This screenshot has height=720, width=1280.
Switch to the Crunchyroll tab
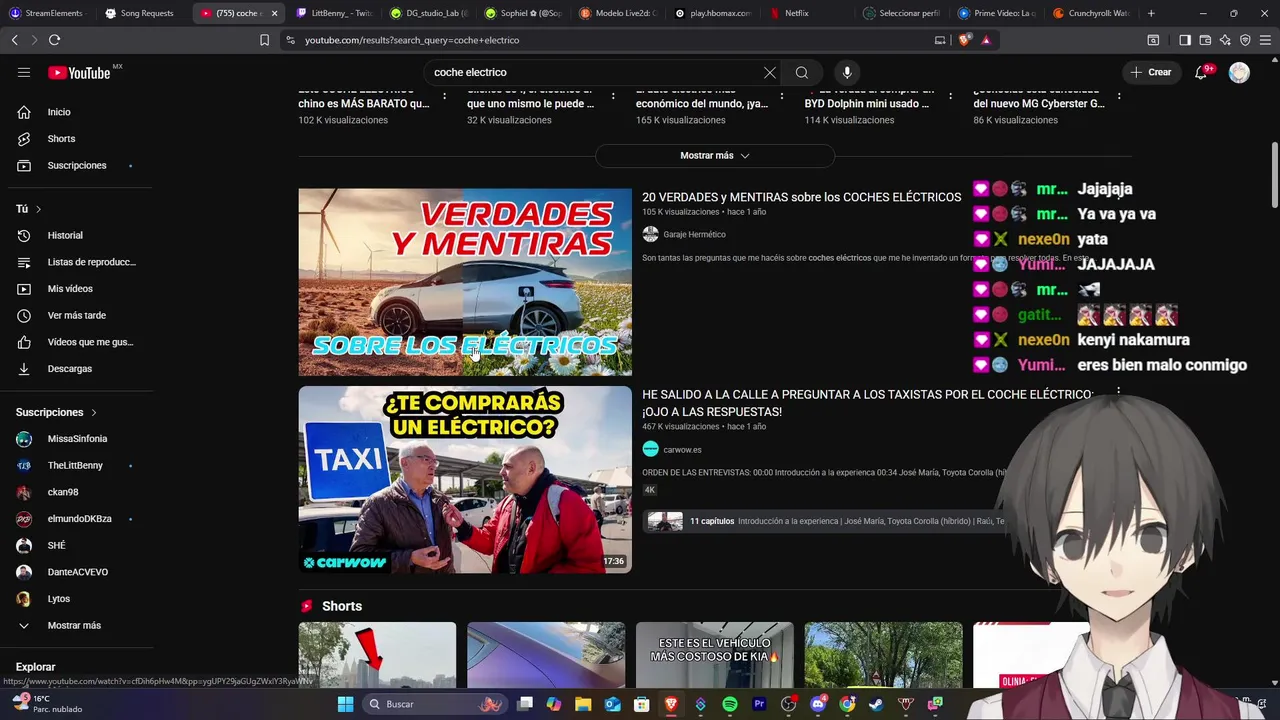pos(1093,13)
